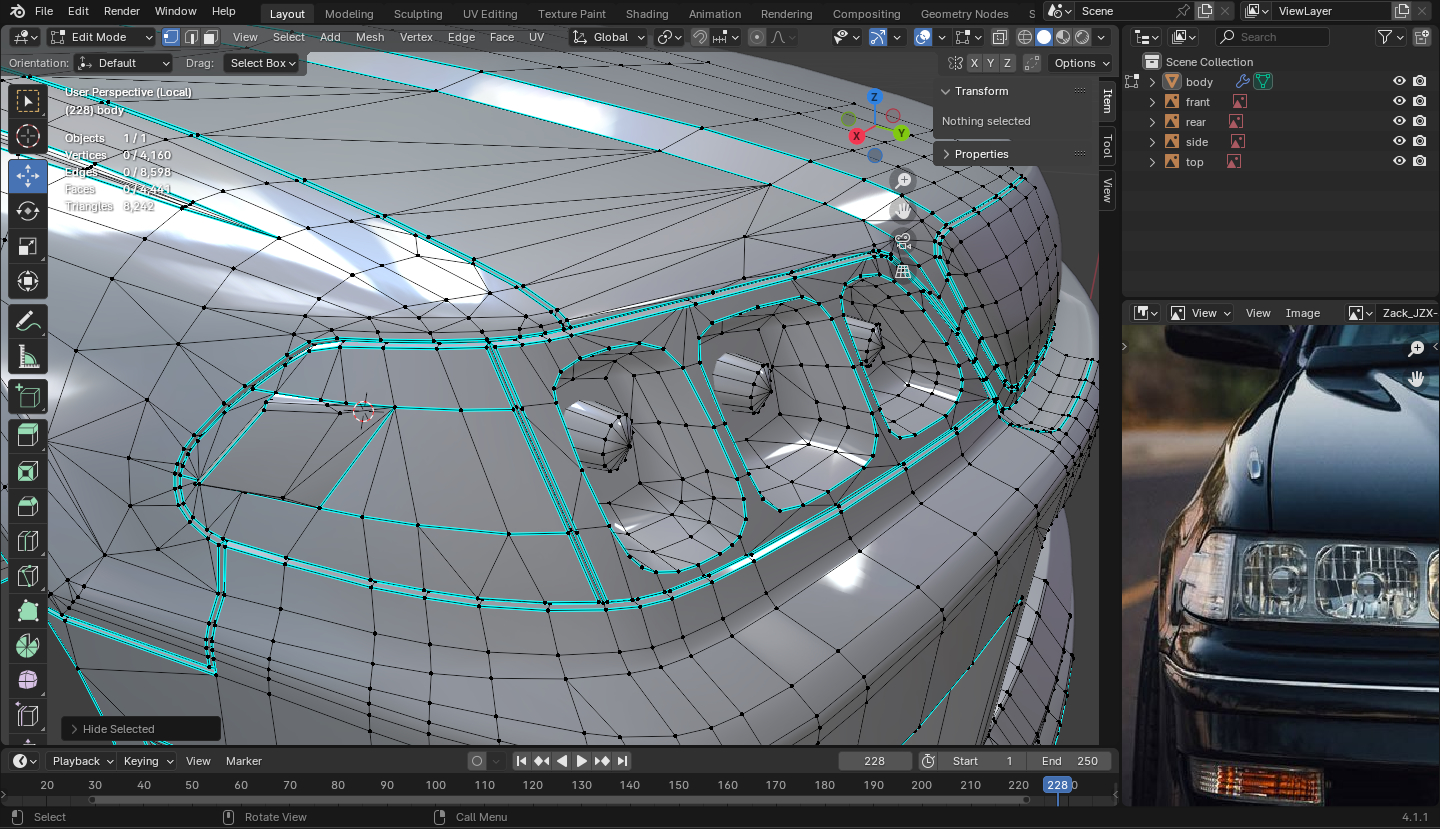Select the Move tool in toolbar
Image resolution: width=1440 pixels, height=829 pixels.
[28, 175]
